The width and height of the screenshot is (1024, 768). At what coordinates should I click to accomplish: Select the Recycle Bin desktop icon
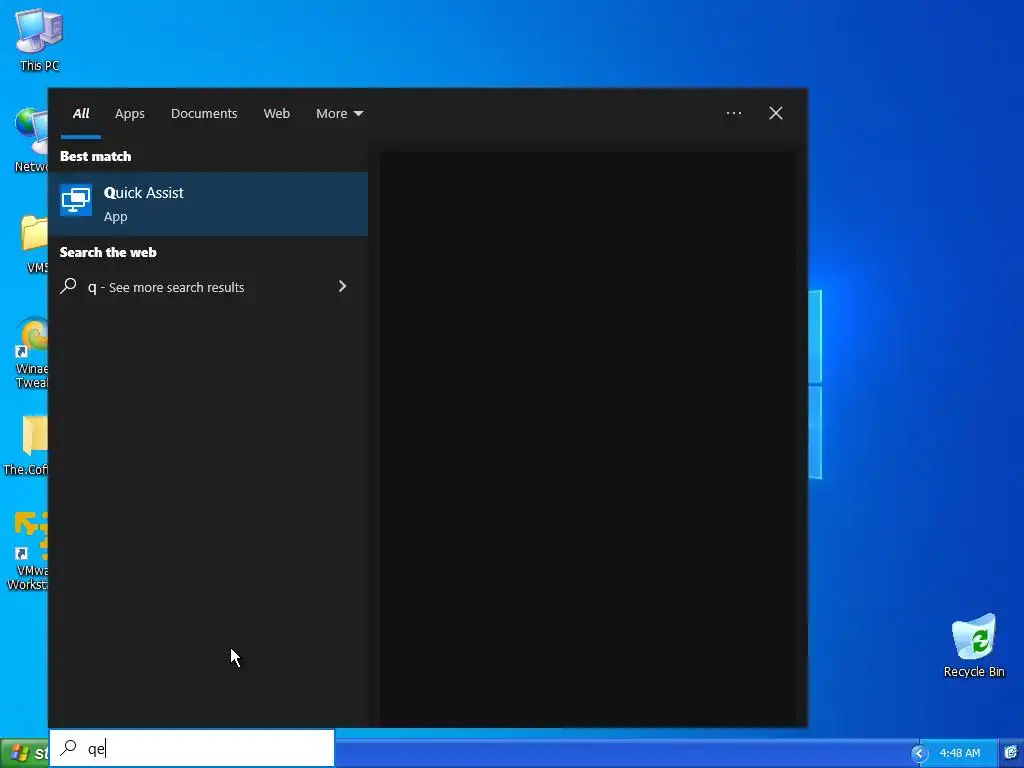[x=974, y=645]
